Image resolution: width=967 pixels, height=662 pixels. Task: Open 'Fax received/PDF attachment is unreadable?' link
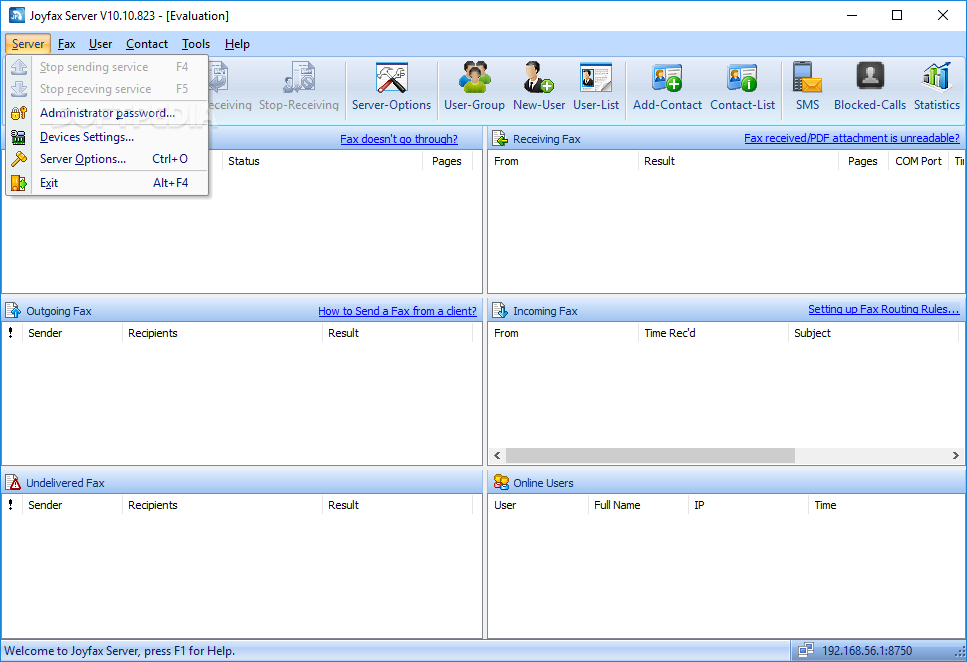[x=852, y=138]
